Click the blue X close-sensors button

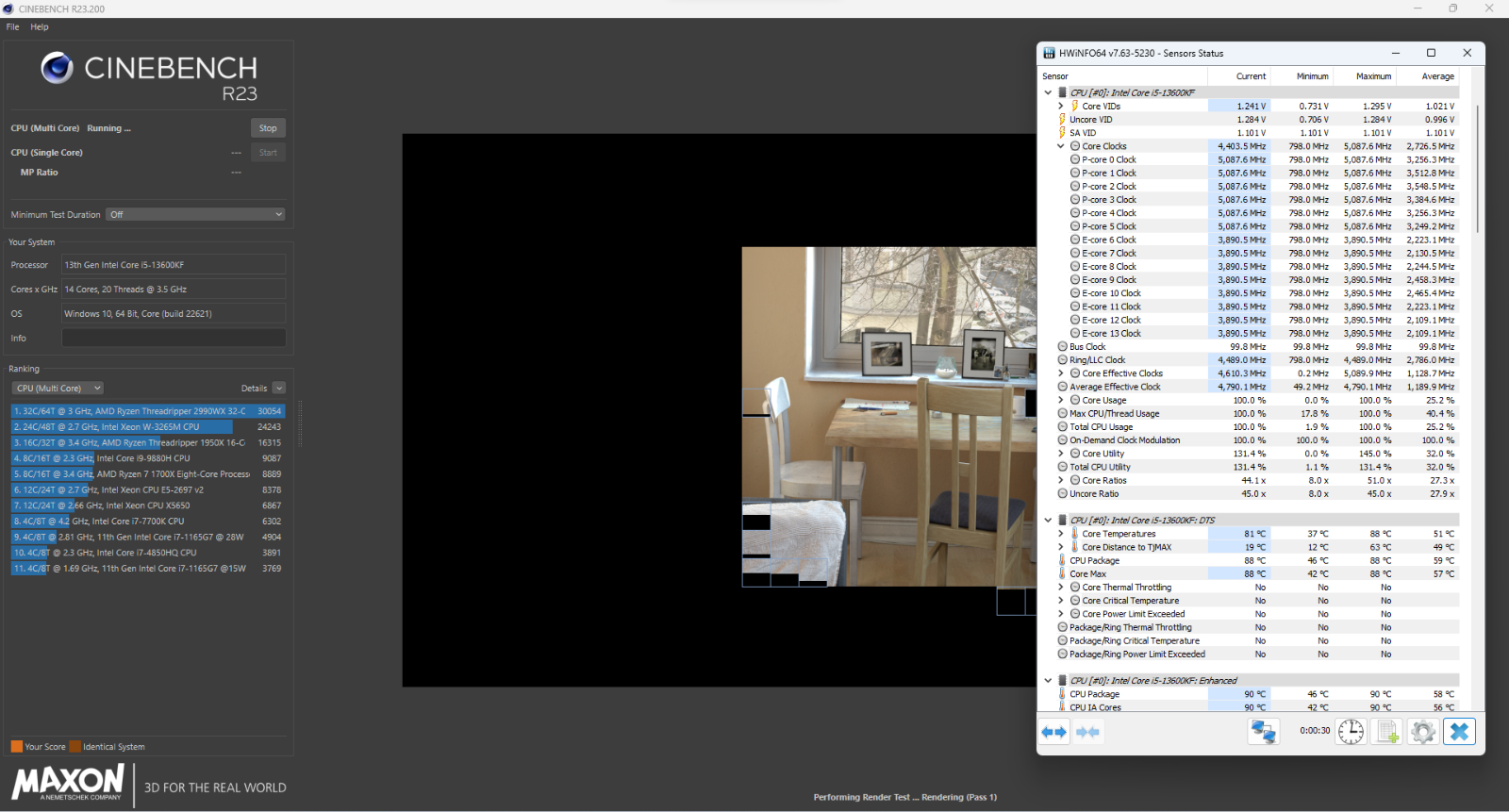(x=1459, y=732)
